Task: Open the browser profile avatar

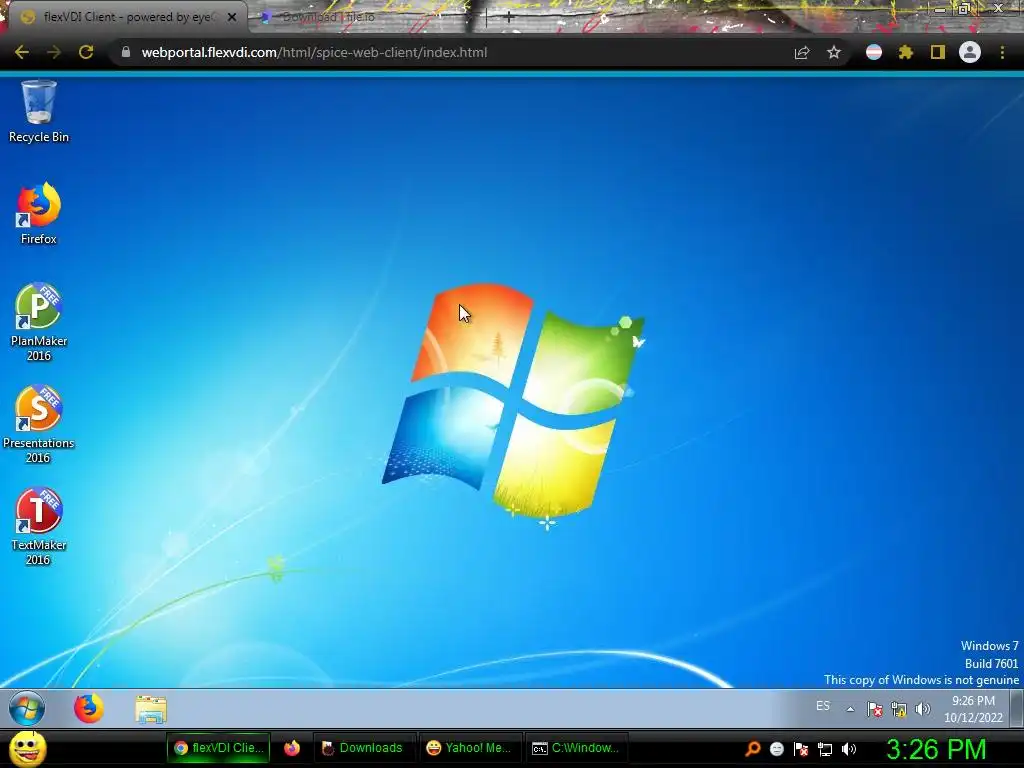Action: coord(970,52)
